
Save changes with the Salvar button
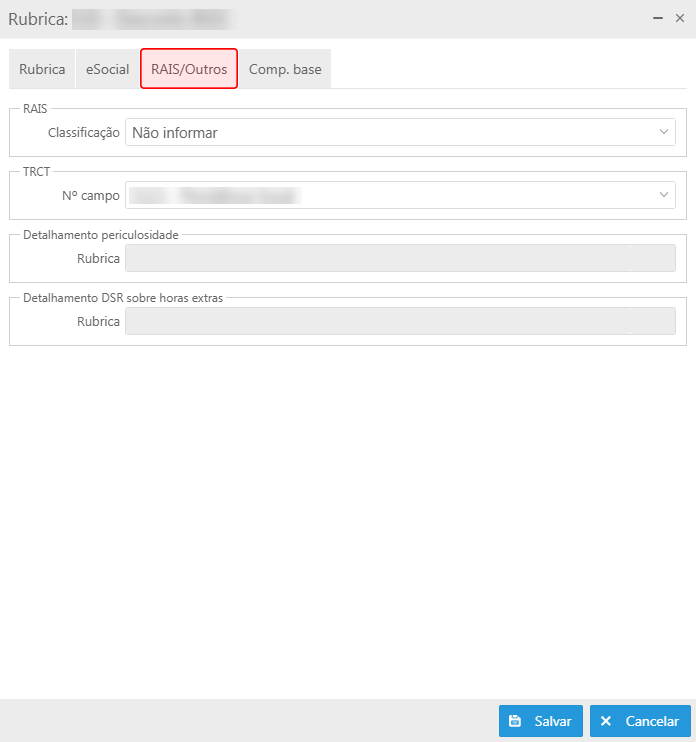pos(541,721)
